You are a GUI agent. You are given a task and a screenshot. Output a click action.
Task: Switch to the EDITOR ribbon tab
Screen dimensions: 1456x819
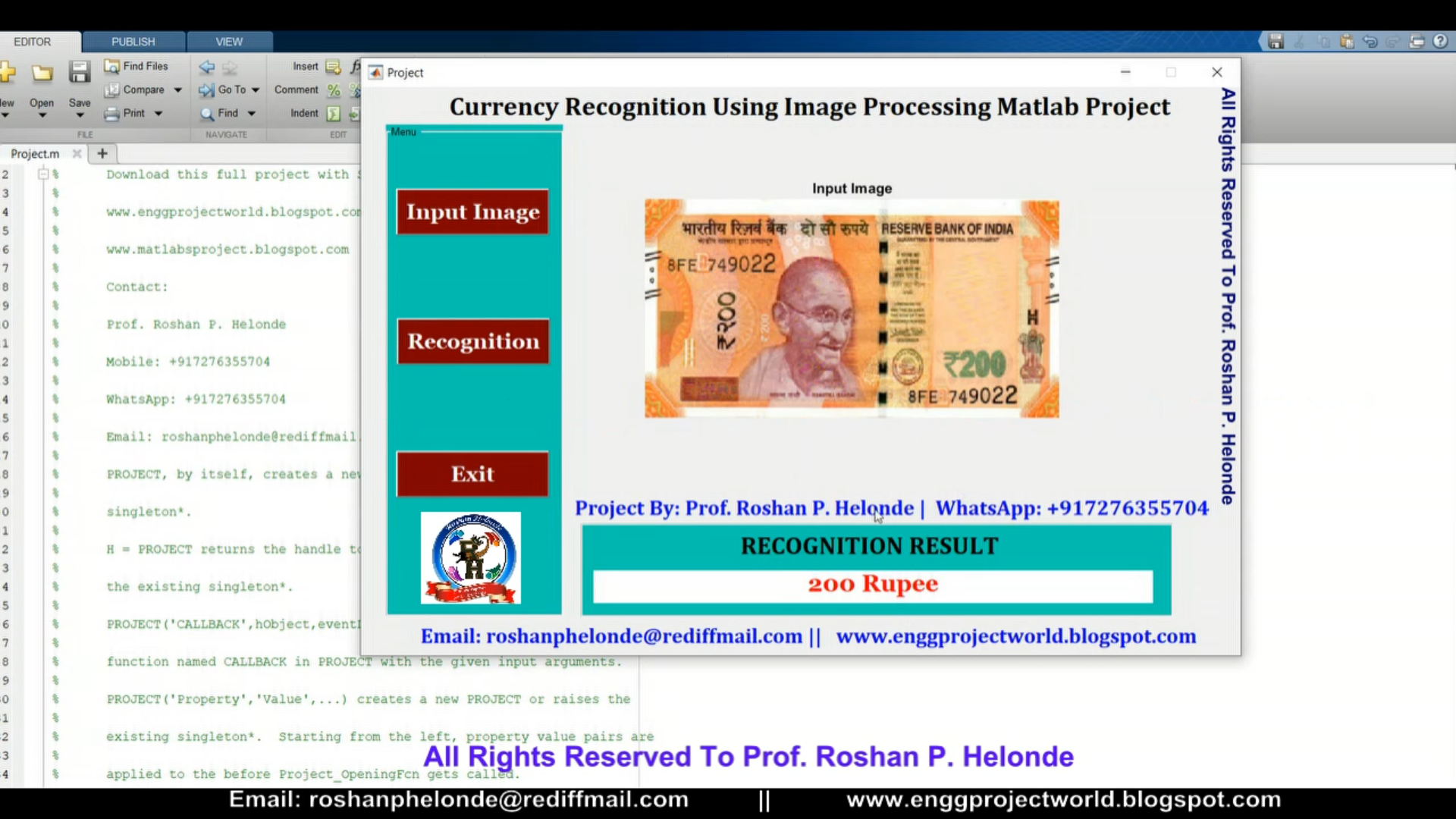click(33, 42)
